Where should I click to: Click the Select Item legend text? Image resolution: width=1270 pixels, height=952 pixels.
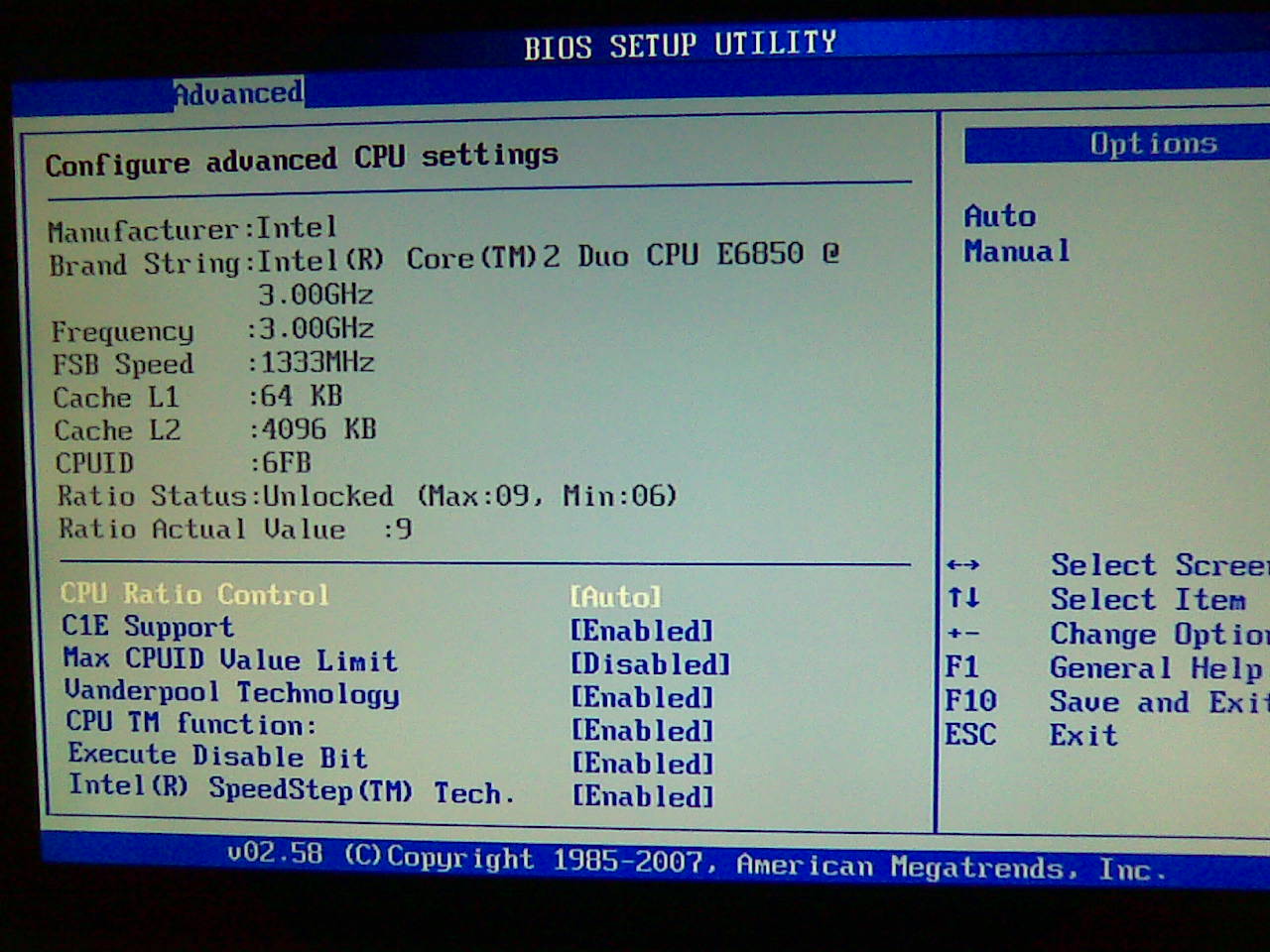point(1148,599)
